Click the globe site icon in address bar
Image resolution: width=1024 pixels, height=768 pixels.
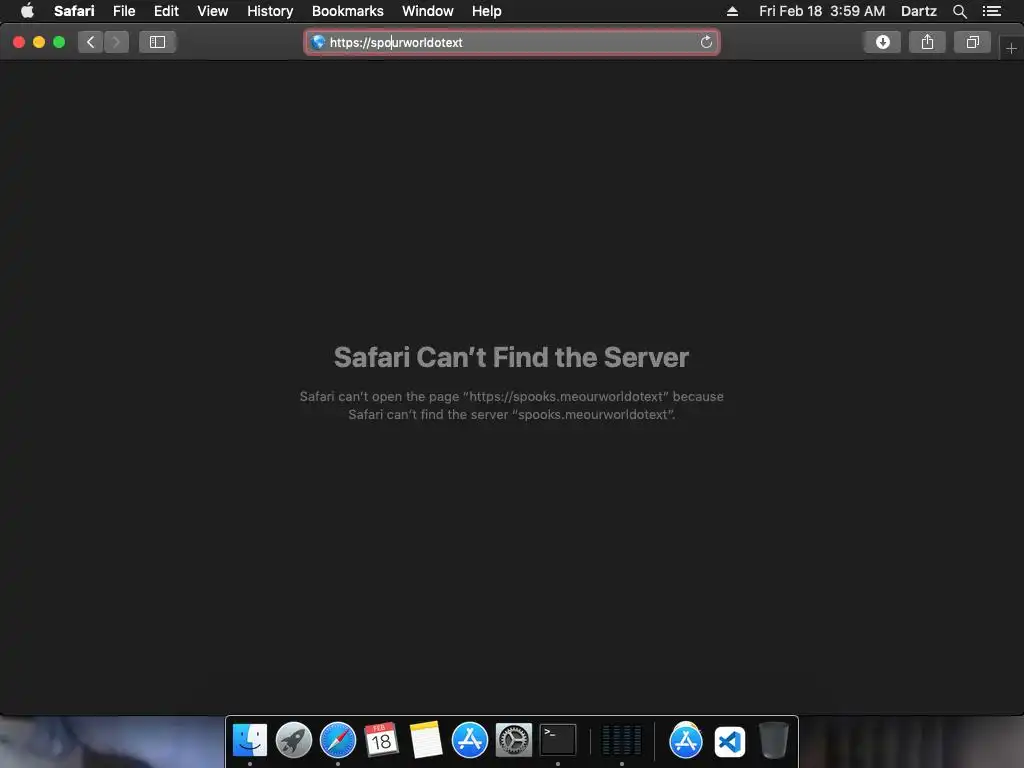coord(318,42)
